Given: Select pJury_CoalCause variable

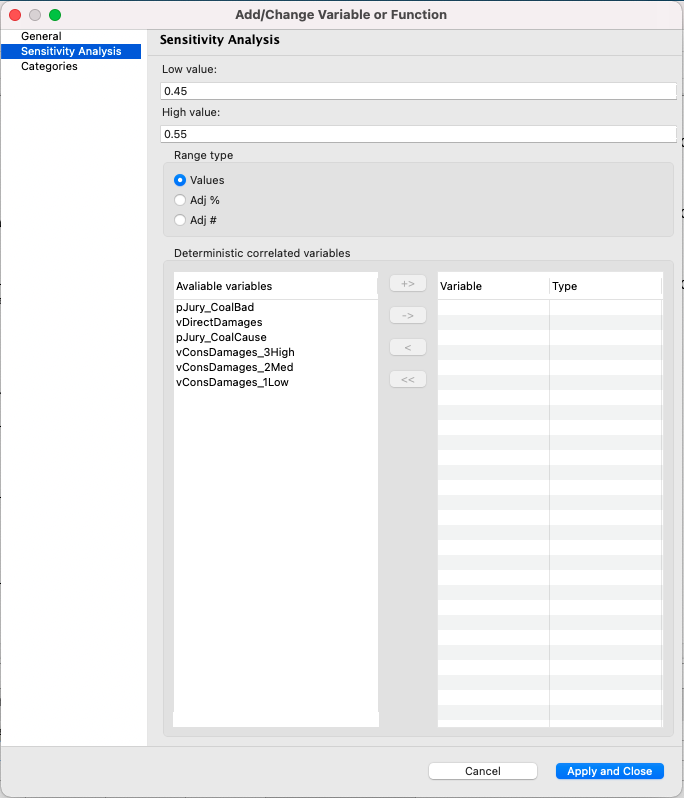Looking at the screenshot, I should (221, 338).
